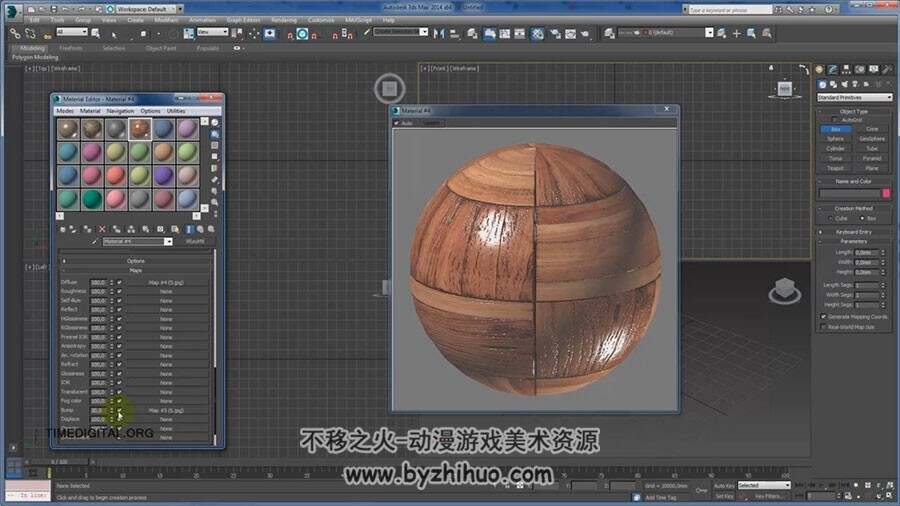Image resolution: width=900 pixels, height=506 pixels.
Task: Toggle Show End Result icon in Material Editor
Action: coord(189,229)
